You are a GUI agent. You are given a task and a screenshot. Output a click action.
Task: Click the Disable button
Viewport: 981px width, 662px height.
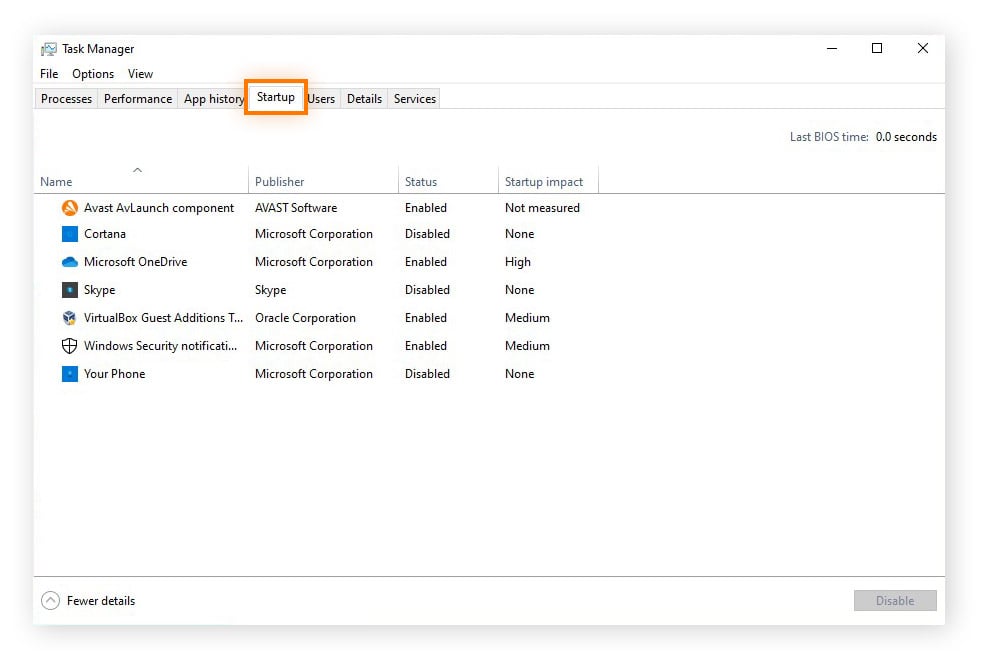coord(895,601)
